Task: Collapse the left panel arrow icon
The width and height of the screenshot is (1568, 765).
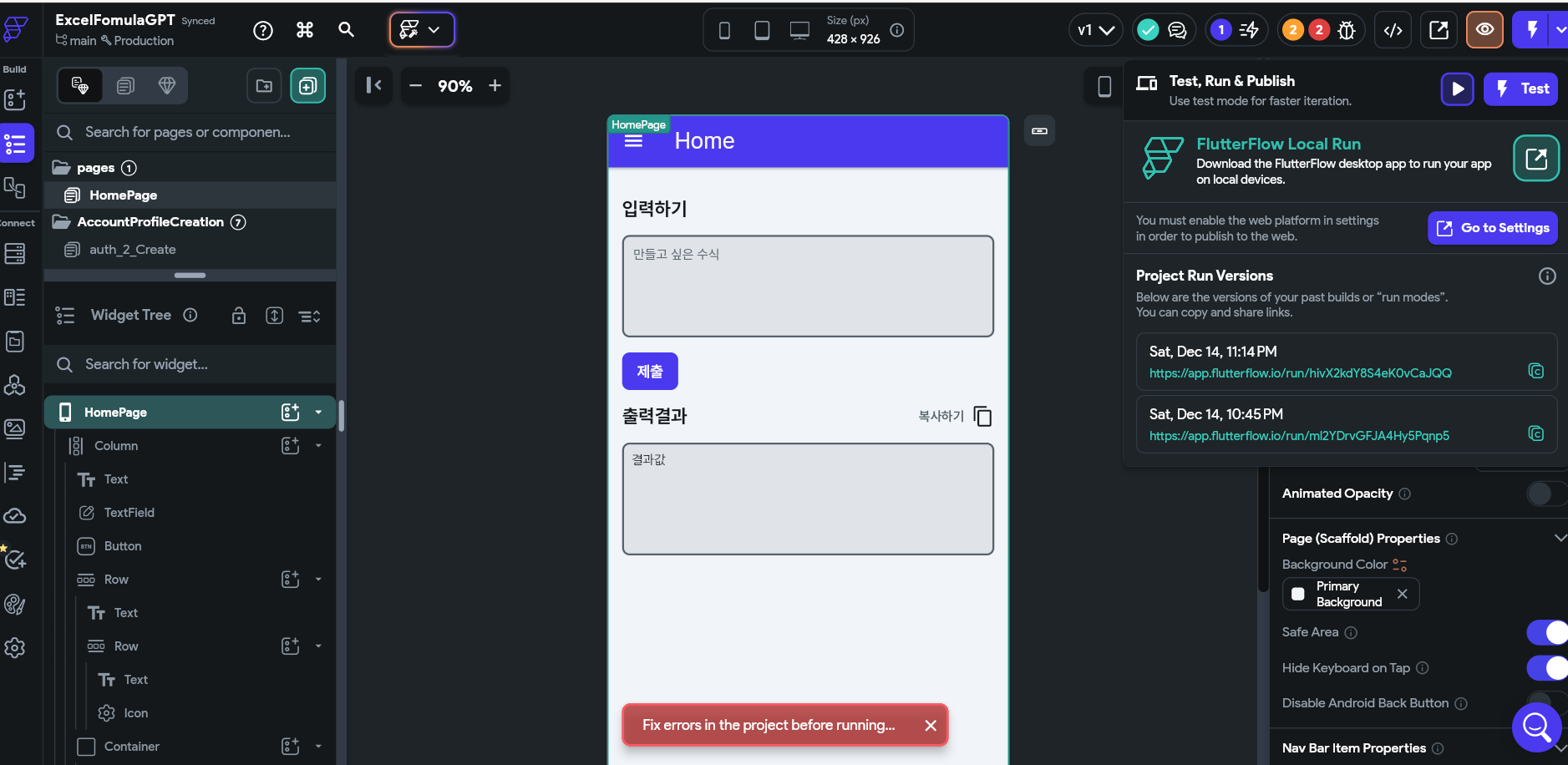Action: tap(373, 85)
